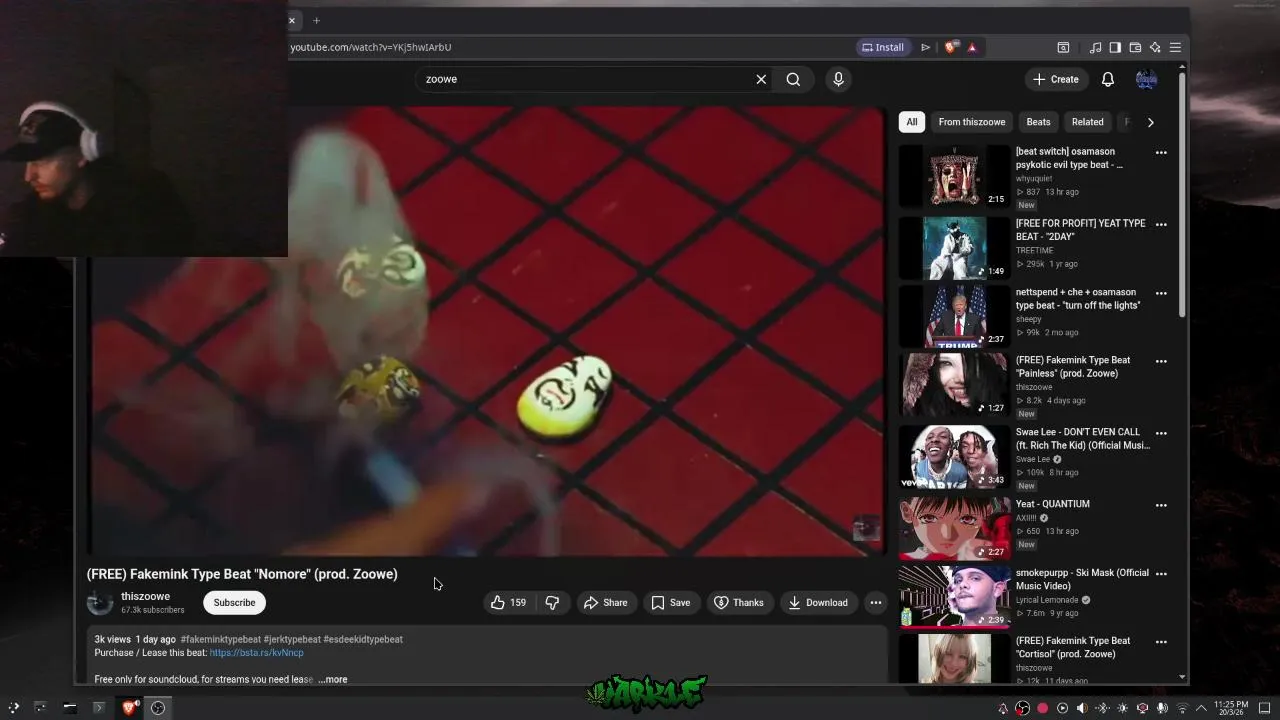The height and width of the screenshot is (720, 1280).
Task: Open menu for Fakemink Painless video
Action: point(1161,361)
